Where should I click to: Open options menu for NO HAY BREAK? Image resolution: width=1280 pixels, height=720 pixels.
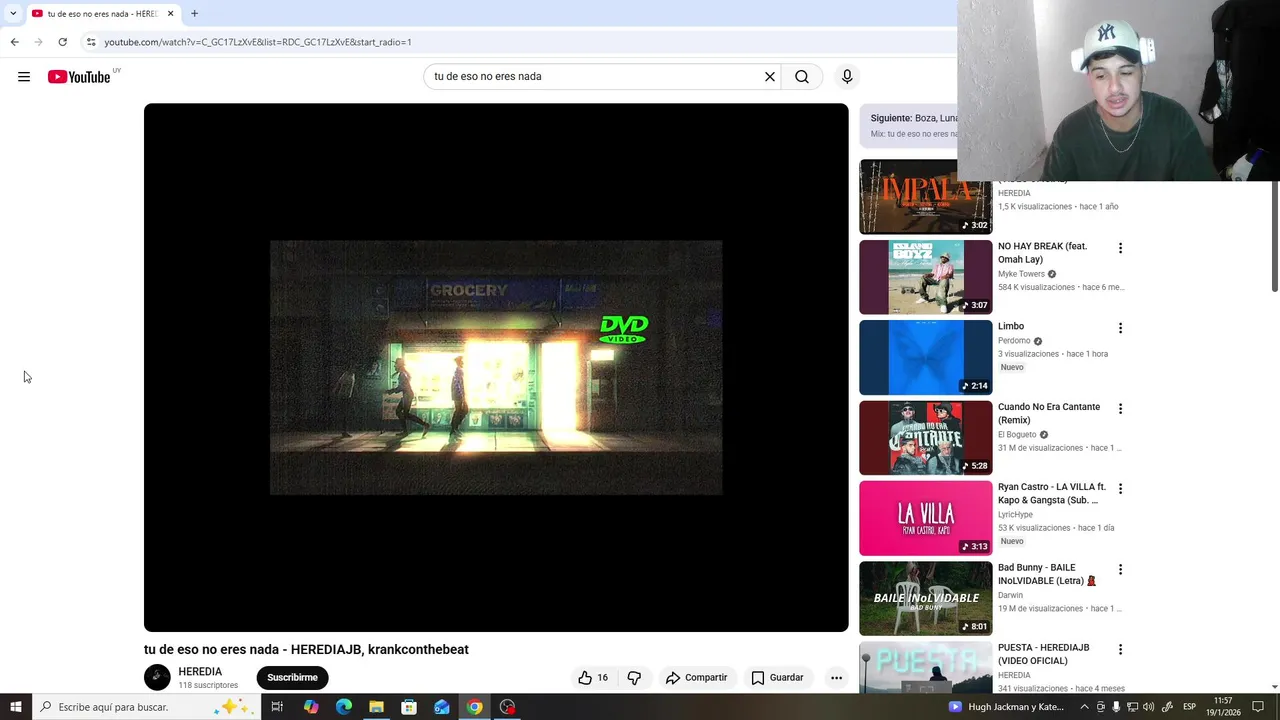pos(1120,248)
